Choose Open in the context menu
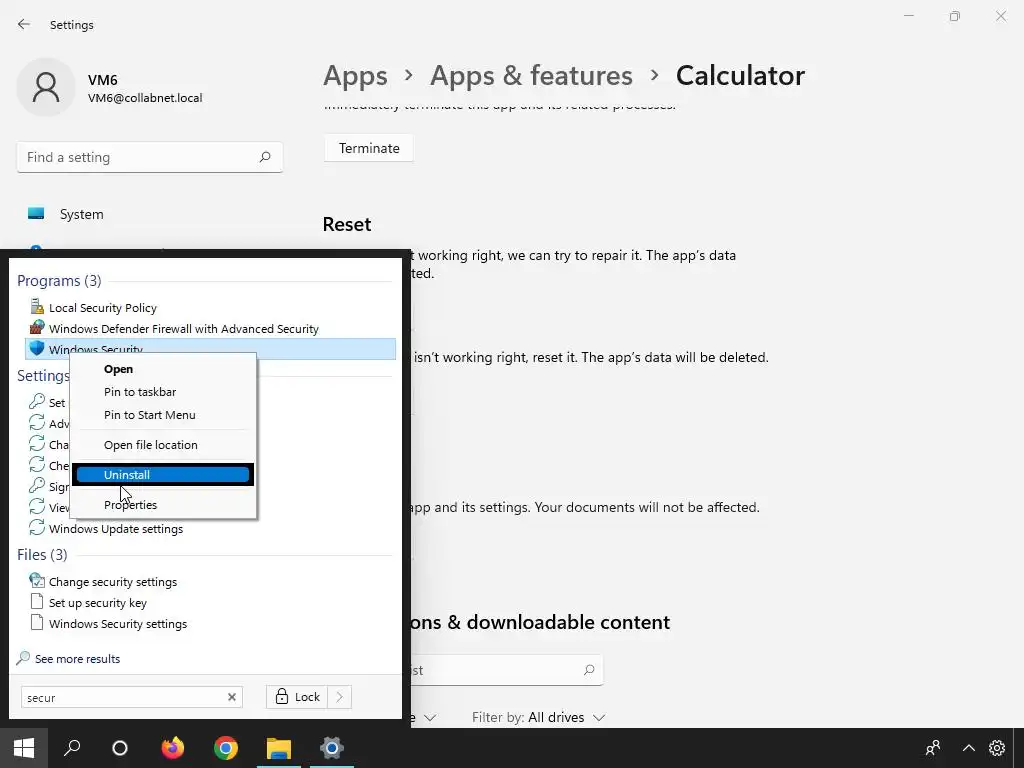Viewport: 1024px width, 768px height. (x=163, y=369)
